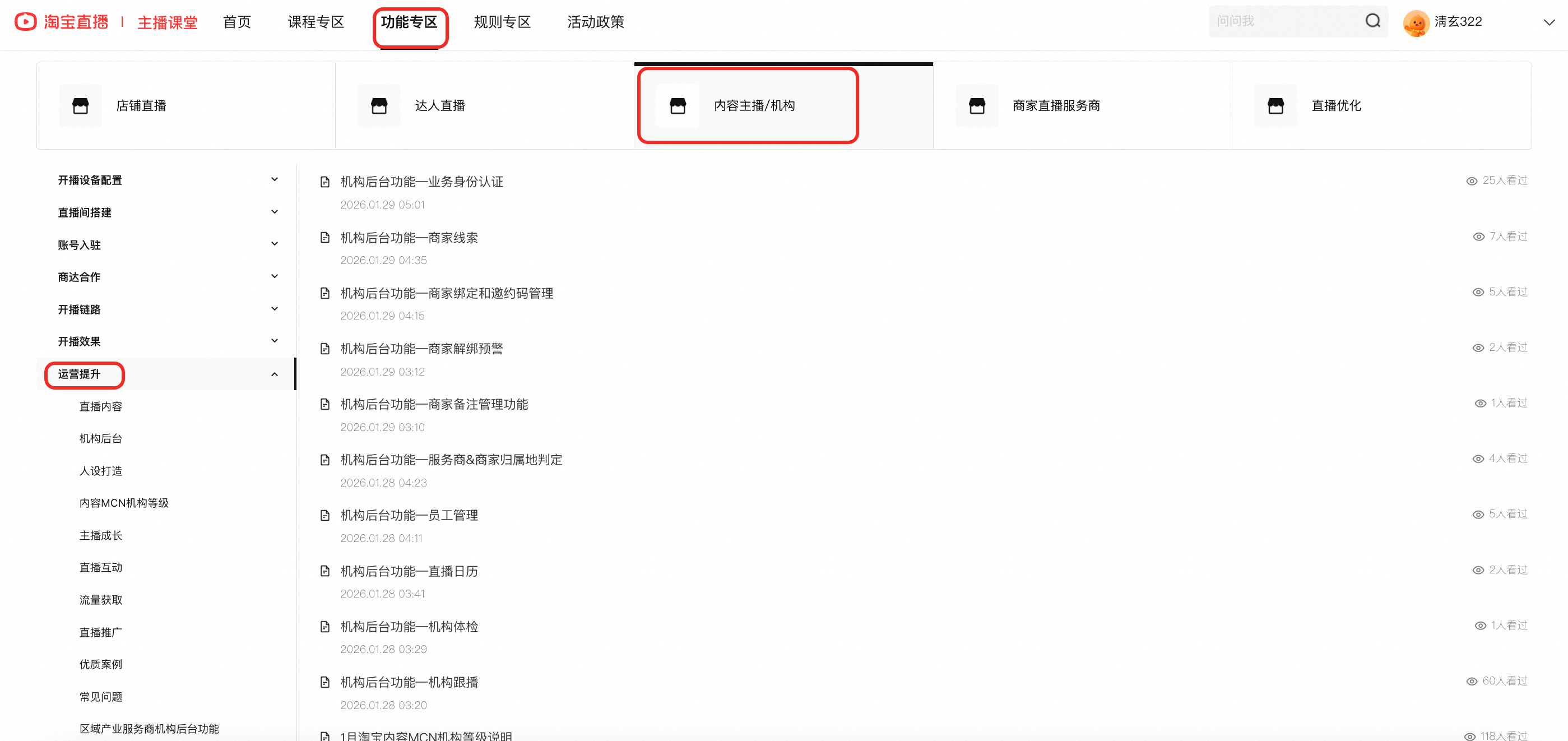Click the store icon of 内容主播/机构
Image resolution: width=1568 pixels, height=741 pixels.
click(x=678, y=105)
